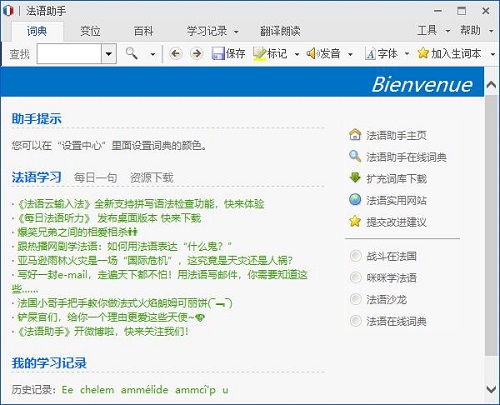
Task: Open the 法语助手开微博啦 link
Action: pyautogui.click(x=102, y=331)
